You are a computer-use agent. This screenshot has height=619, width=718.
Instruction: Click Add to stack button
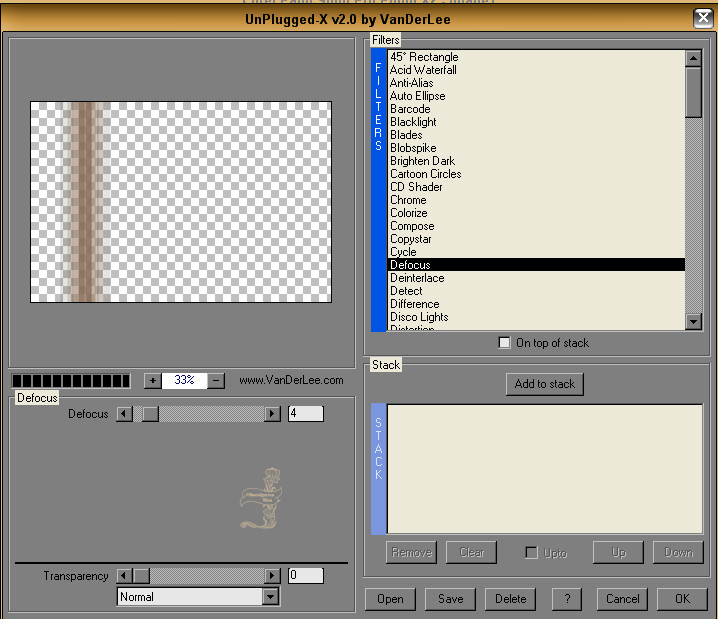pos(544,384)
